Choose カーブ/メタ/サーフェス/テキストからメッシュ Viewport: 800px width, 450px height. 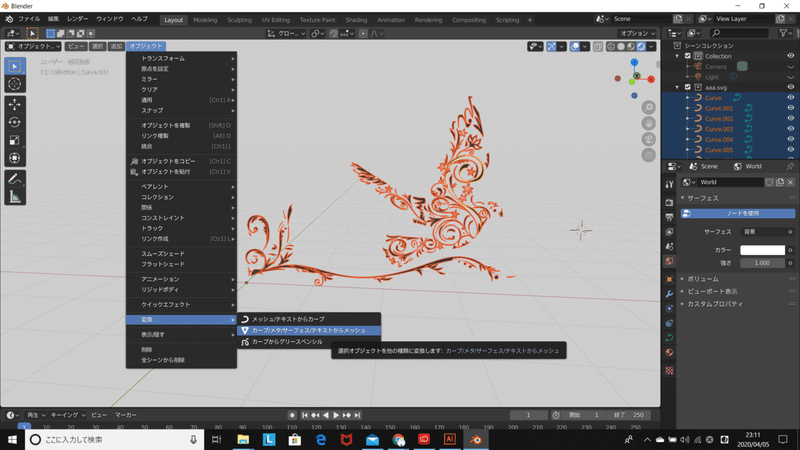click(x=309, y=331)
